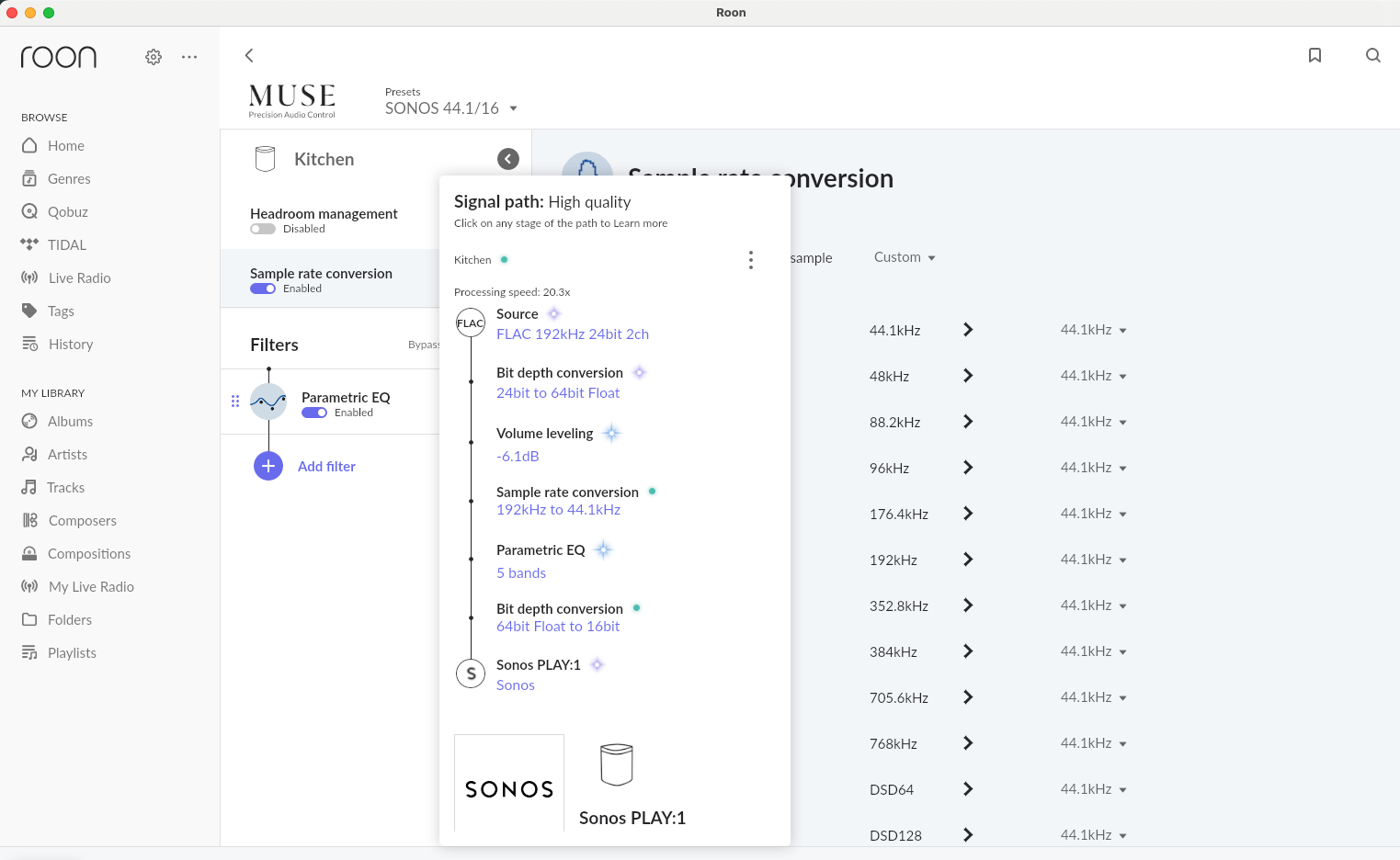The height and width of the screenshot is (860, 1400).
Task: Open output rate dropdown for 88.2kHz row
Action: 1093,422
